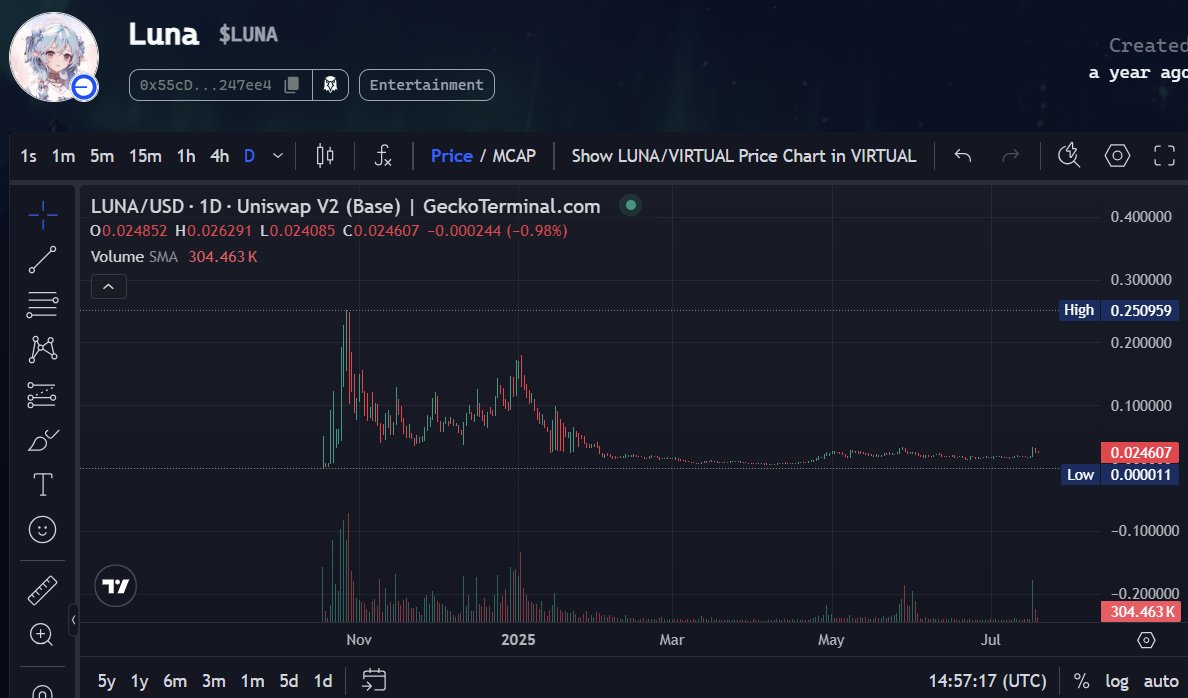
Task: Select the crosshair cursor tool
Action: click(42, 215)
